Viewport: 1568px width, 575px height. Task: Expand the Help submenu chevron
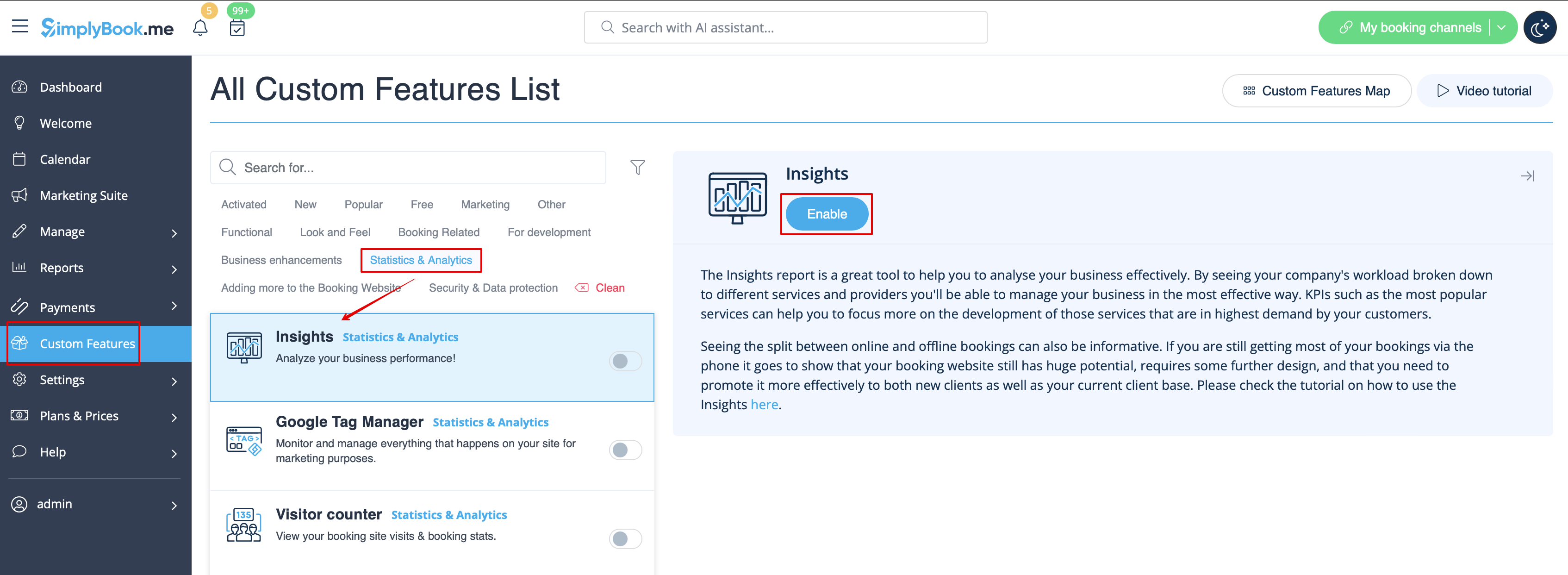(x=174, y=454)
